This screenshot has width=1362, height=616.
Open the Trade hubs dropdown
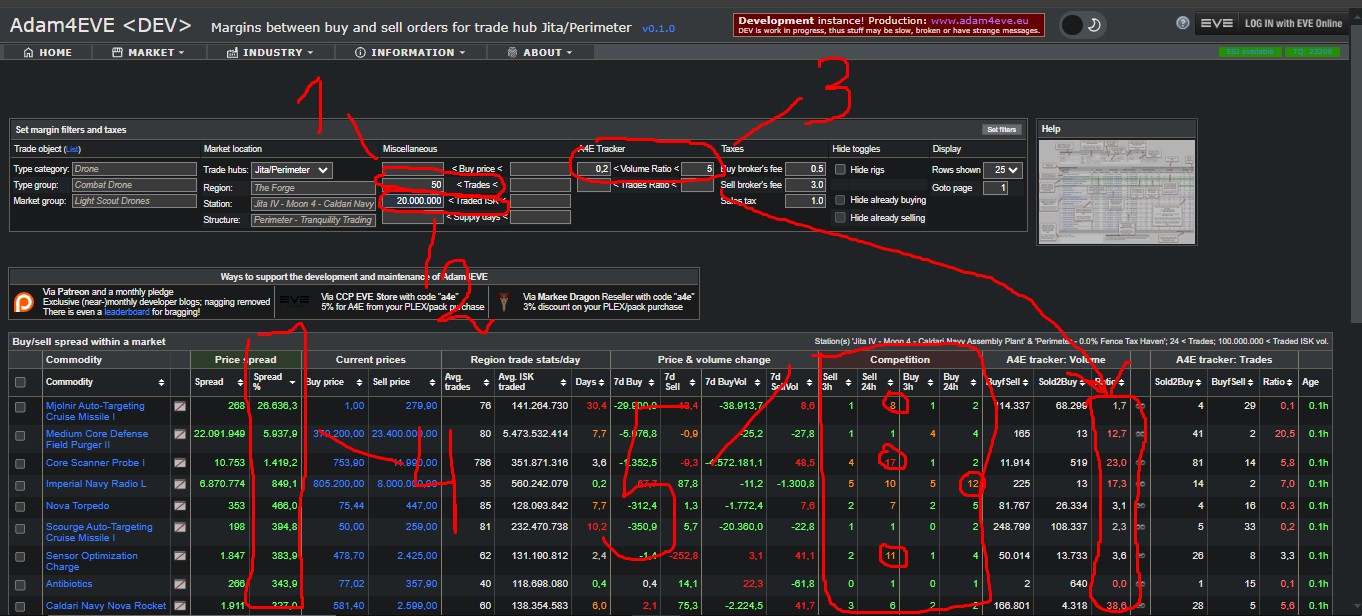click(x=291, y=170)
